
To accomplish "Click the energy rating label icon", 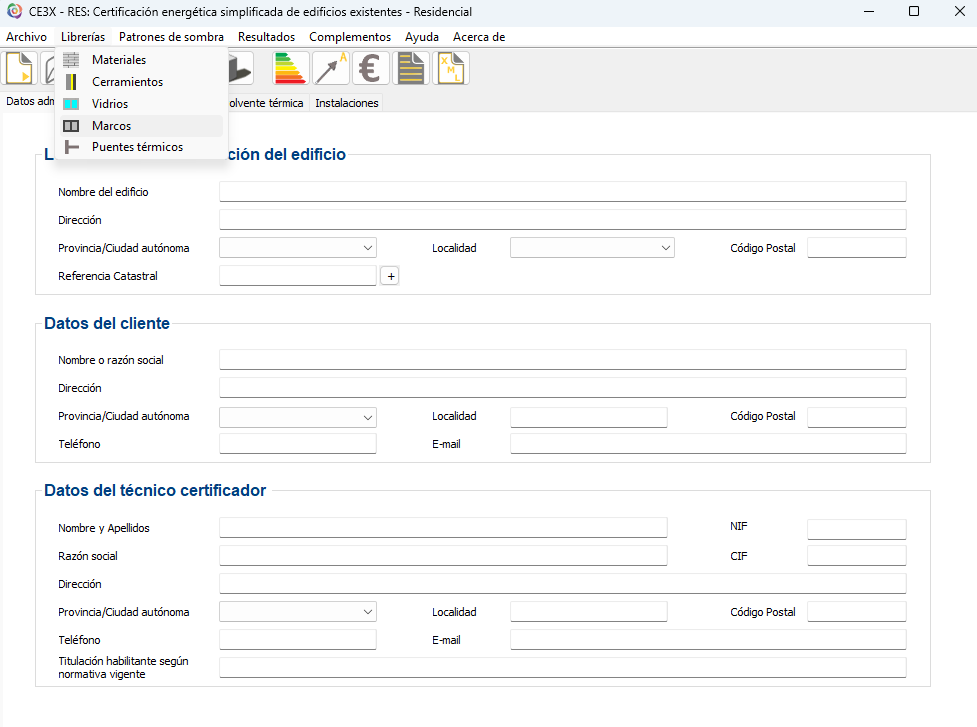I will (290, 68).
